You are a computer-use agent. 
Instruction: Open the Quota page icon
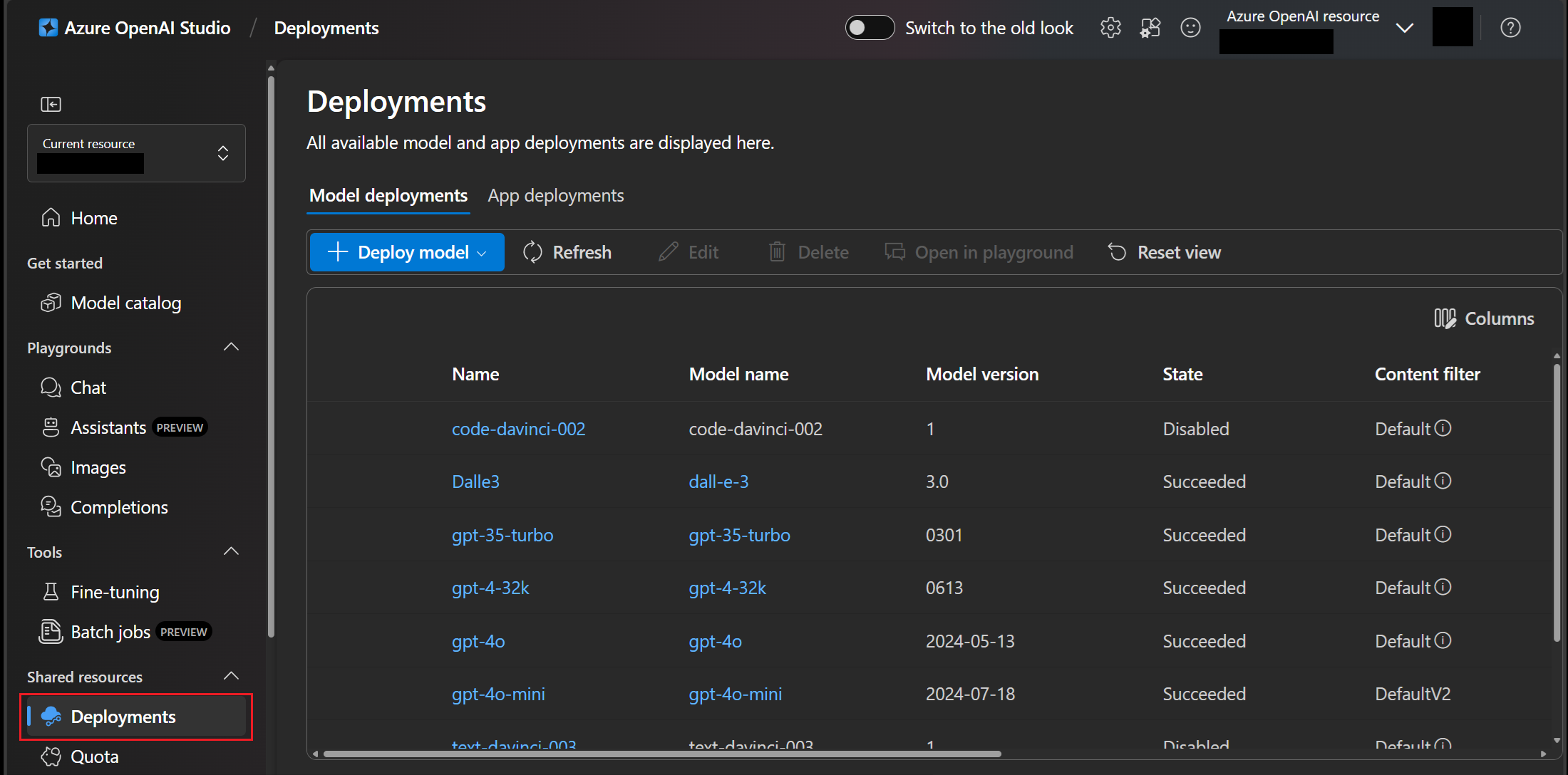(51, 756)
